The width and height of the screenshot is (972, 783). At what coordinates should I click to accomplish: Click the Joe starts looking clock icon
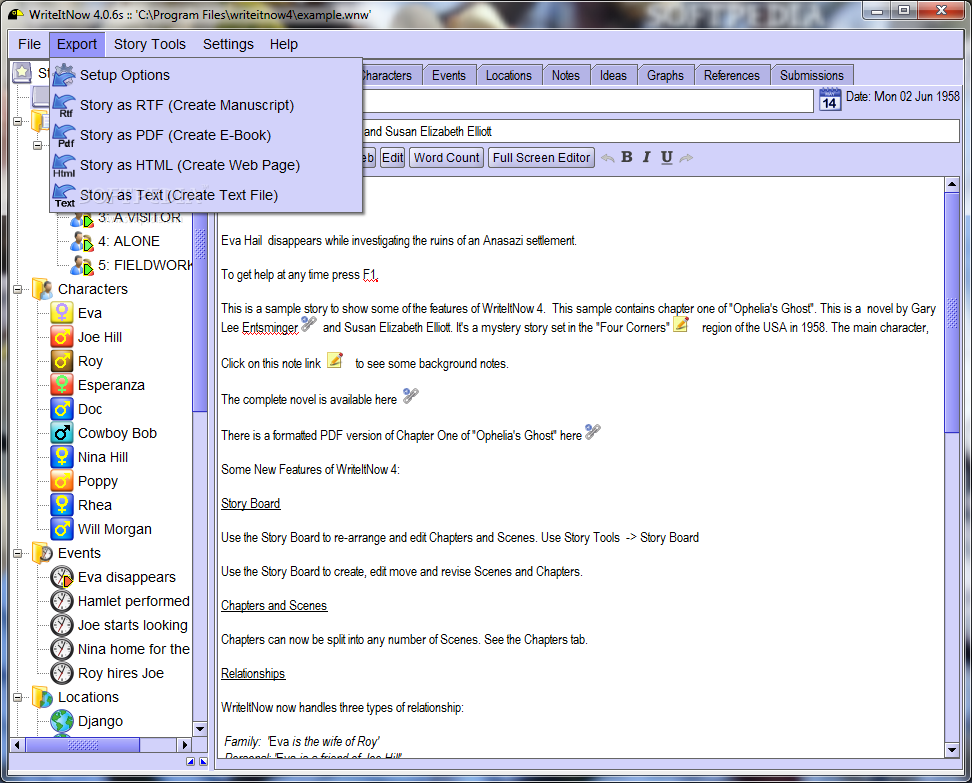(x=62, y=625)
